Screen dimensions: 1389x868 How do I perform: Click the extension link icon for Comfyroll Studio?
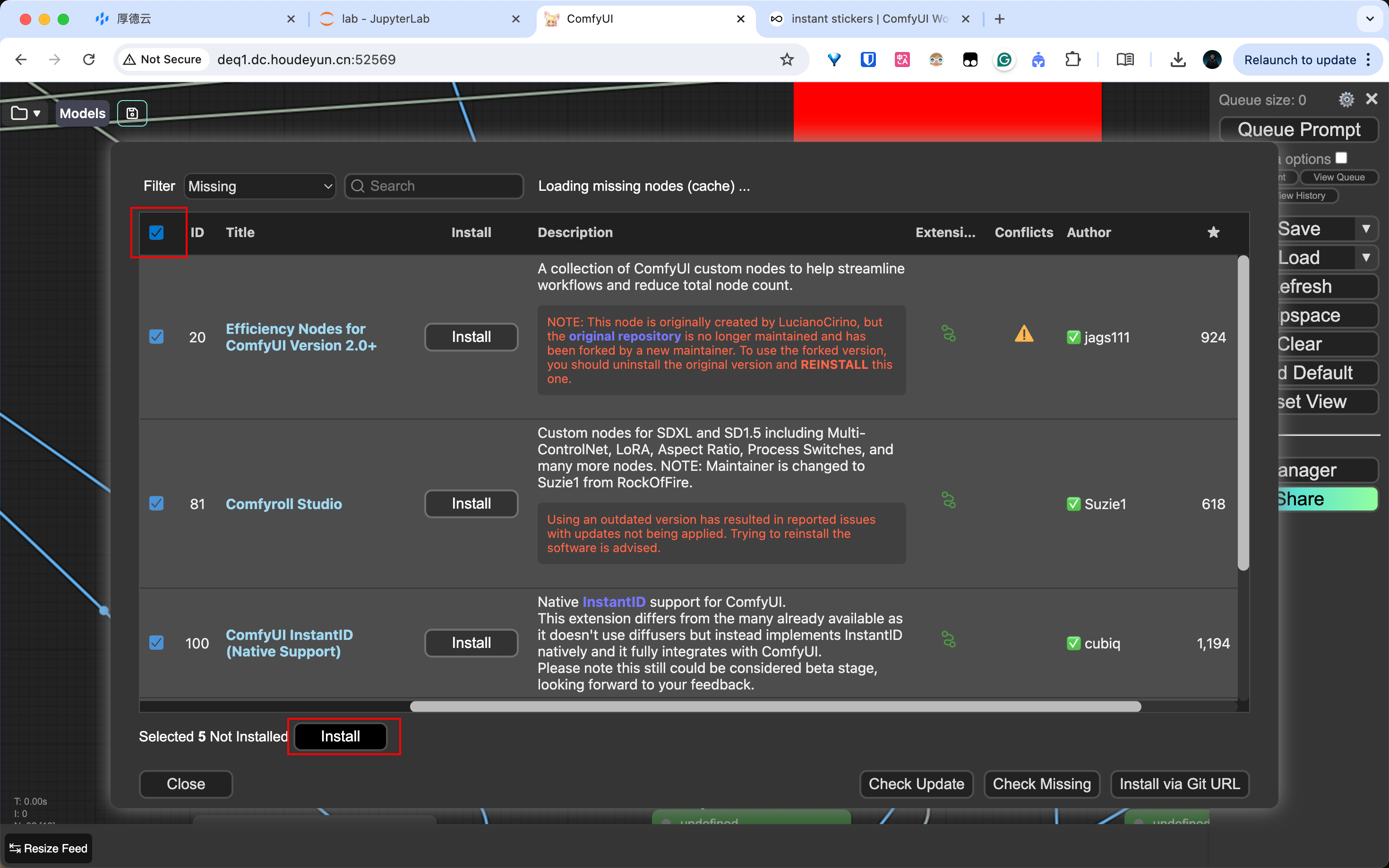pyautogui.click(x=949, y=501)
